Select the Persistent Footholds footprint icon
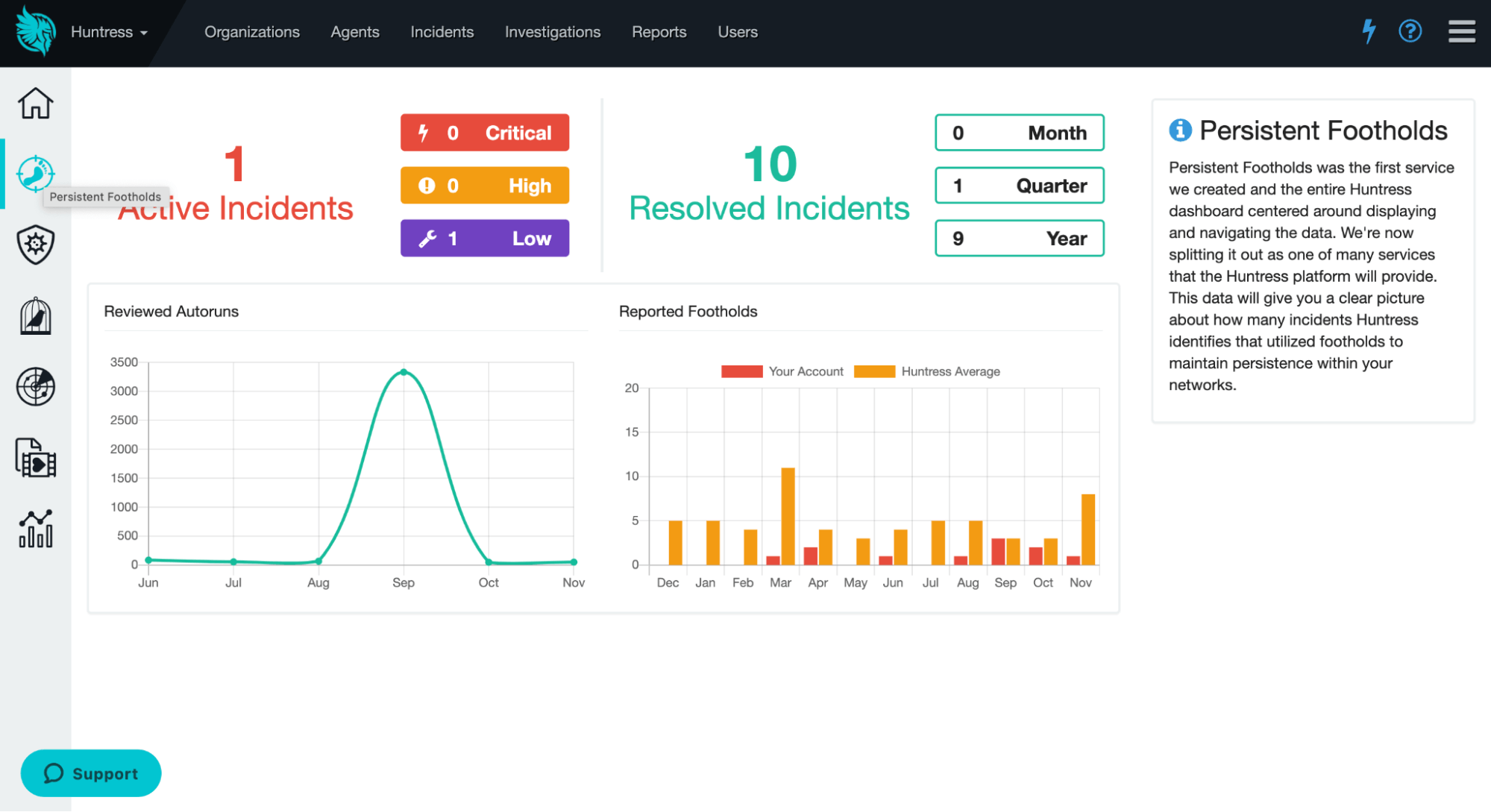The width and height of the screenshot is (1491, 812). tap(35, 173)
